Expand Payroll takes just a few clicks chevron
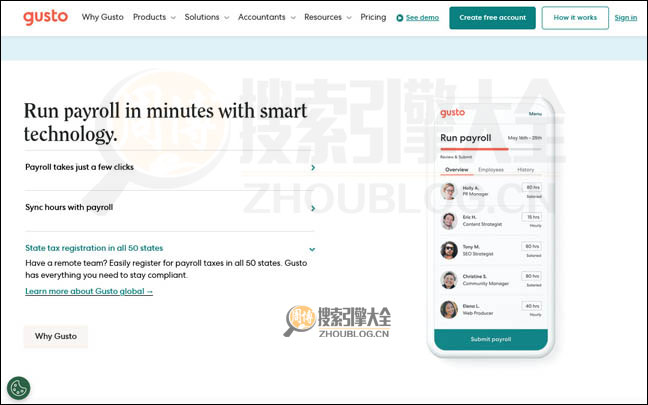 [x=313, y=167]
